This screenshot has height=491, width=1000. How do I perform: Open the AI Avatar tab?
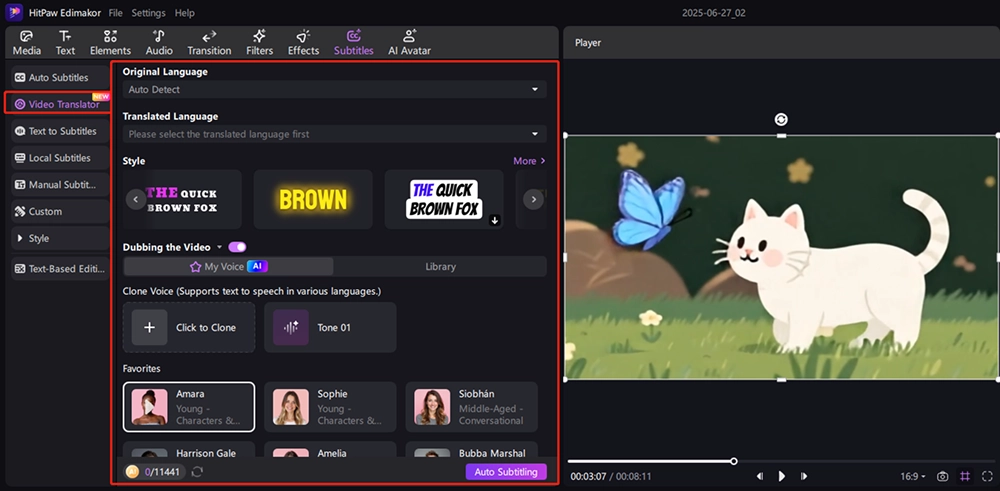click(409, 43)
